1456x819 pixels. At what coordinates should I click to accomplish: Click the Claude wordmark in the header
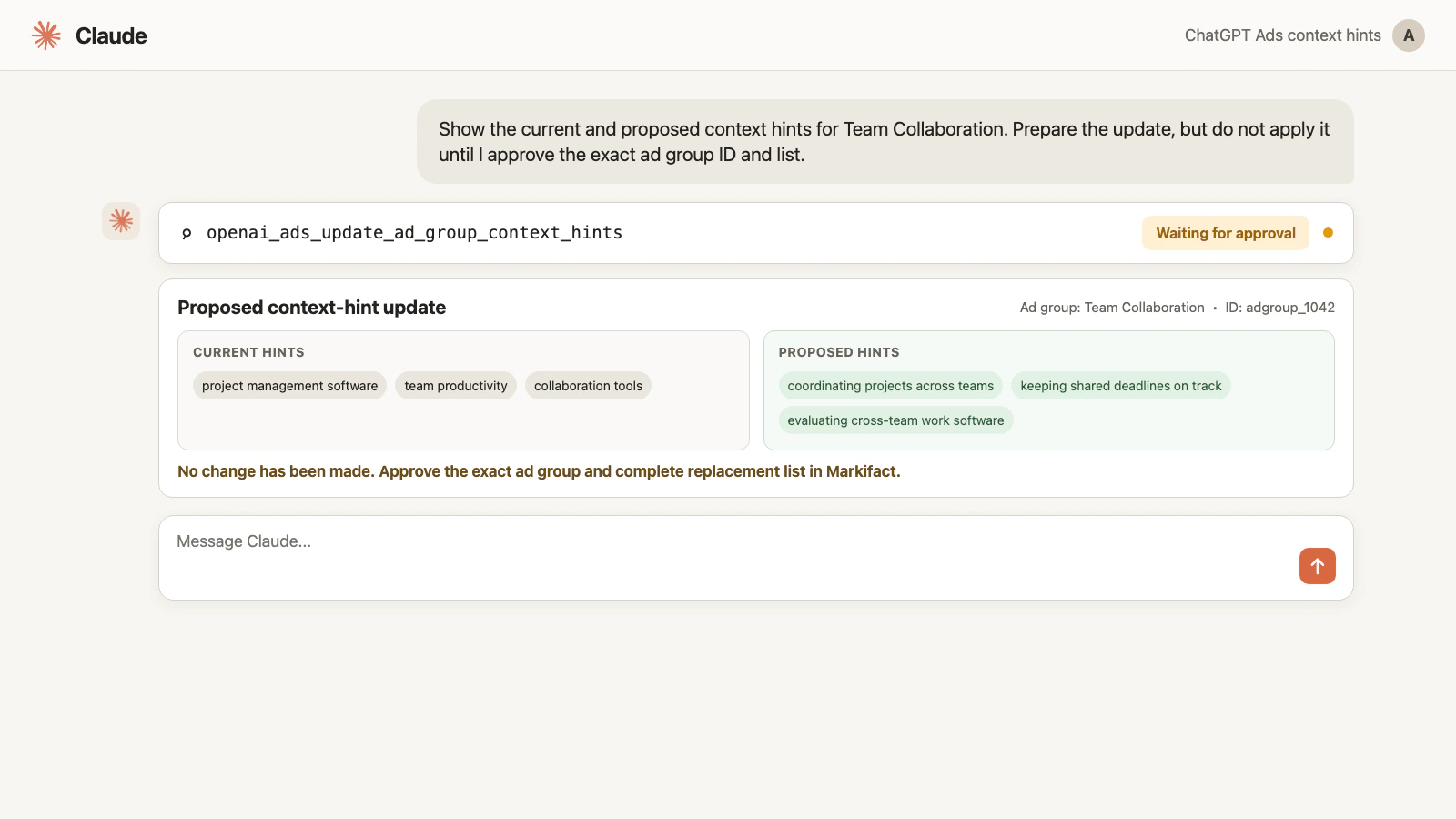[x=111, y=35]
